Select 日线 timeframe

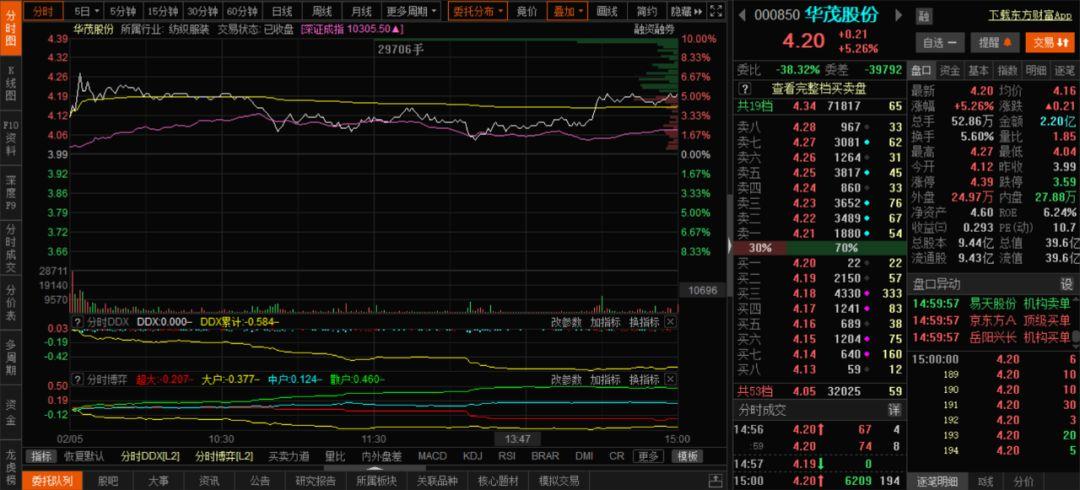[282, 11]
